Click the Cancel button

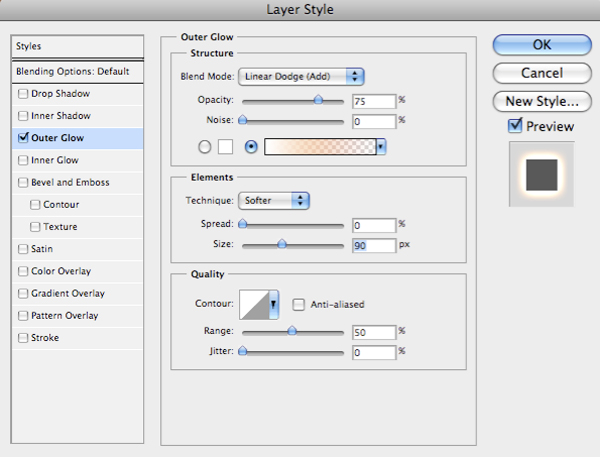[x=542, y=73]
